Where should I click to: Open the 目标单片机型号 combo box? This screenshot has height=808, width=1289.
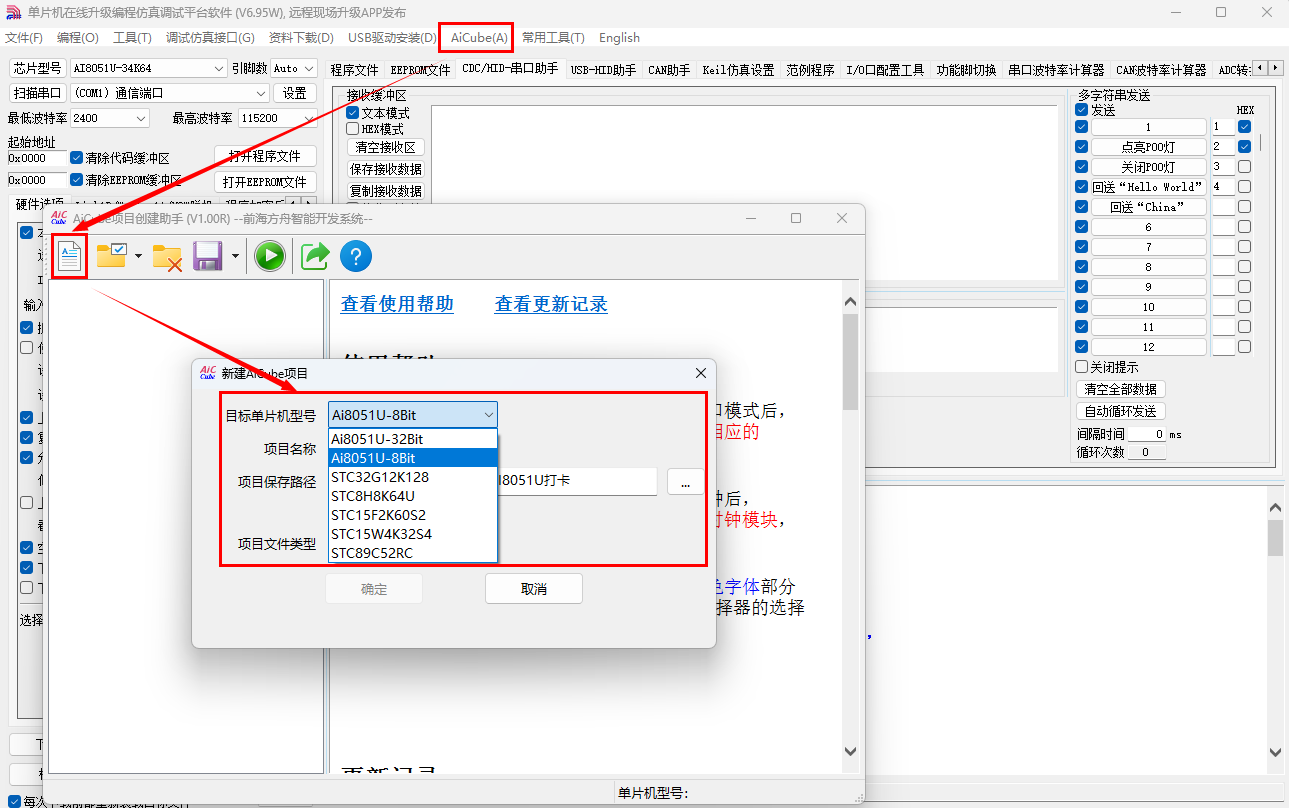point(412,415)
